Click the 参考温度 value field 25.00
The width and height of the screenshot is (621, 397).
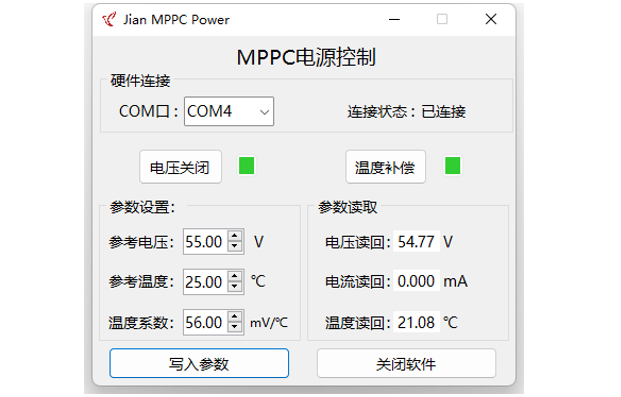[x=205, y=282]
